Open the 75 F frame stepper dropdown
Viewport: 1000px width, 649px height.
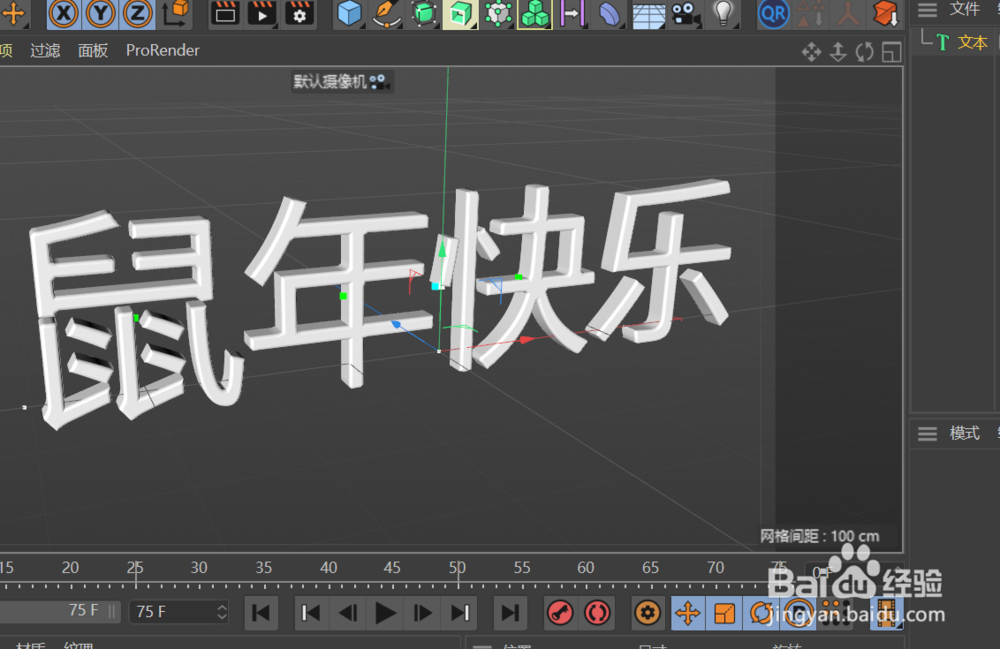point(225,611)
